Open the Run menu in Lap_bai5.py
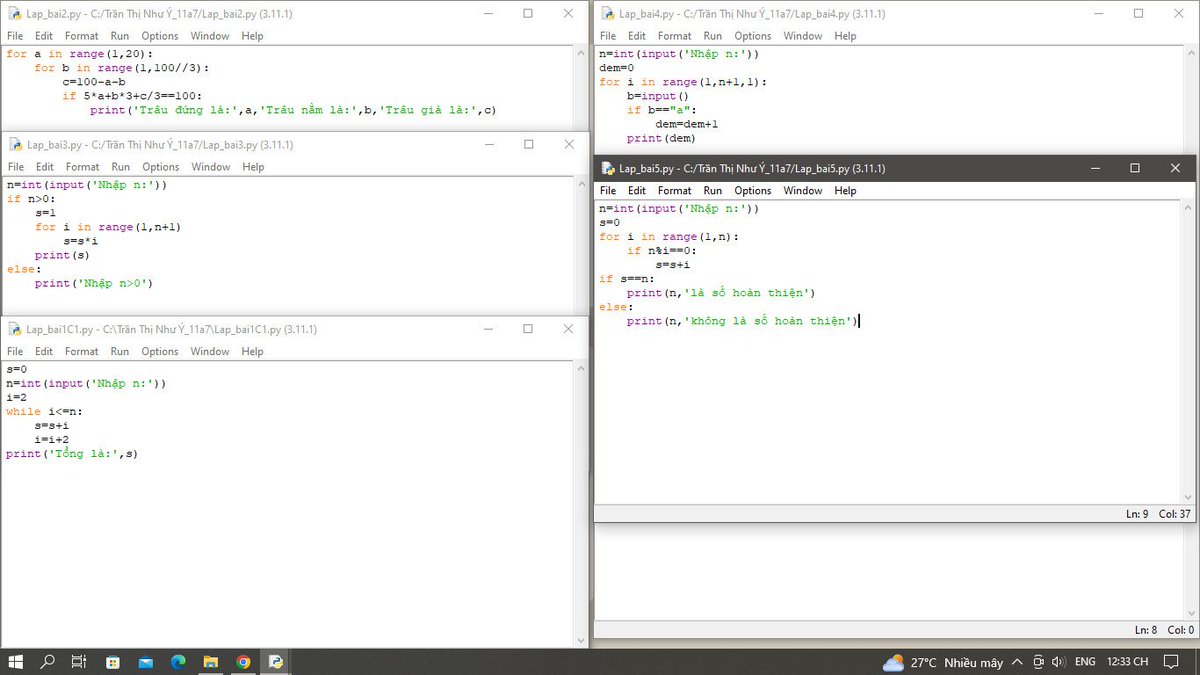The height and width of the screenshot is (675, 1200). 713,190
